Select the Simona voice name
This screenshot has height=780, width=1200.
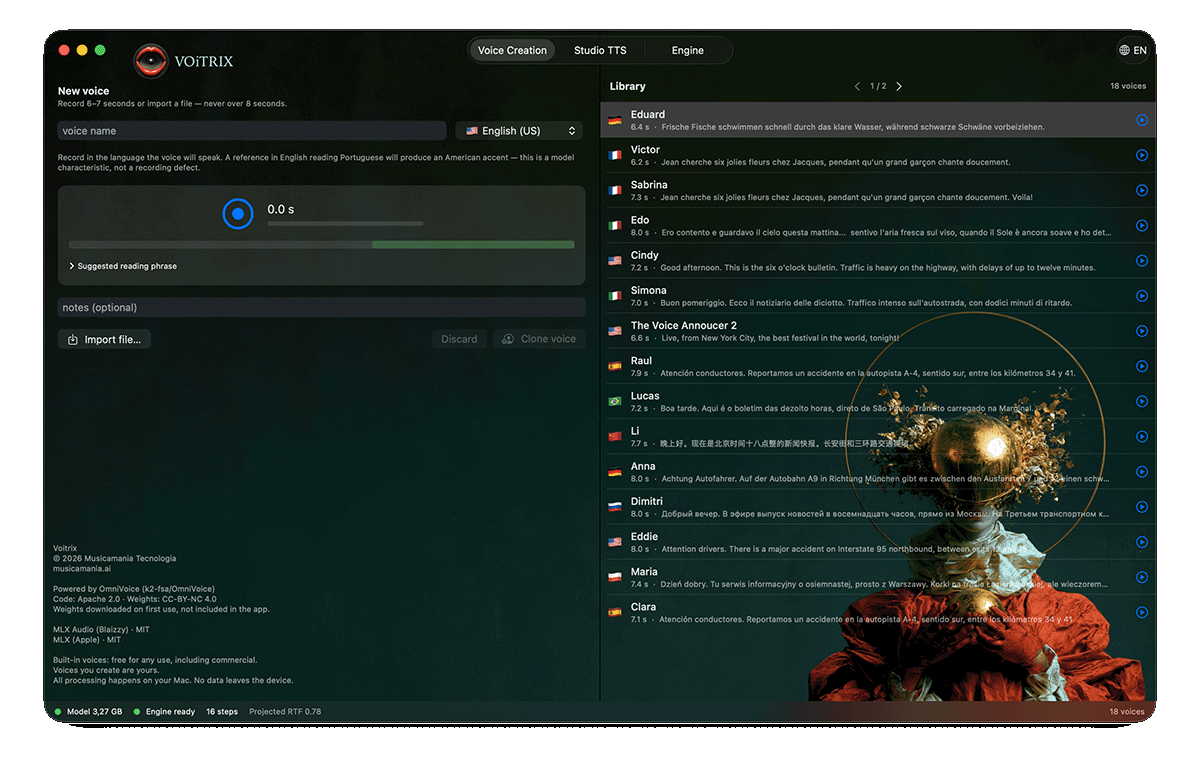[649, 290]
